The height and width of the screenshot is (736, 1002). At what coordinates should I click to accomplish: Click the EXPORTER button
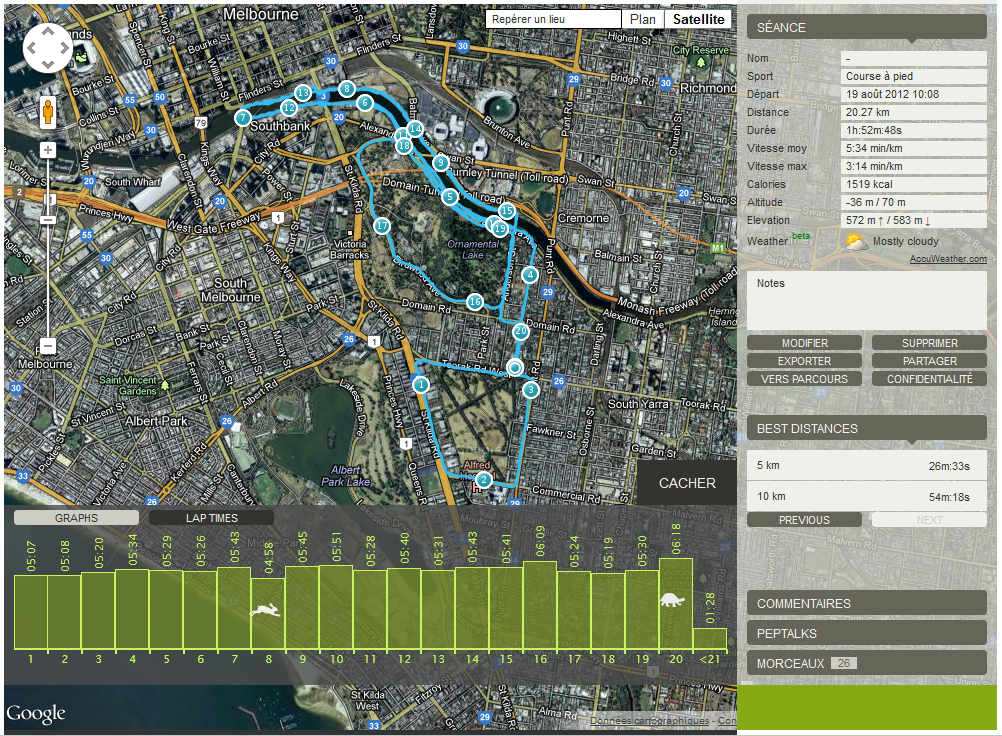pyautogui.click(x=804, y=361)
